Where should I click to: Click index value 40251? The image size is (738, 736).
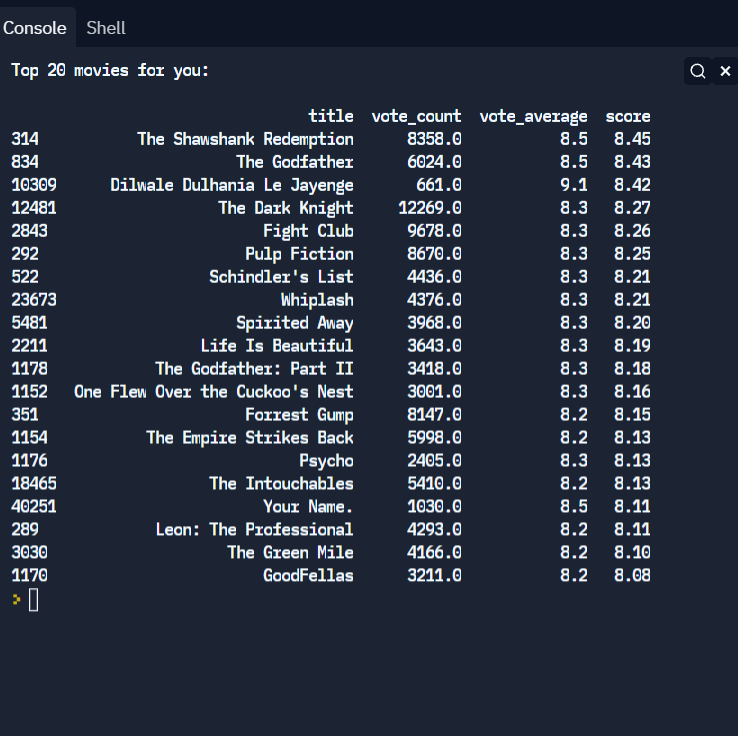(34, 507)
